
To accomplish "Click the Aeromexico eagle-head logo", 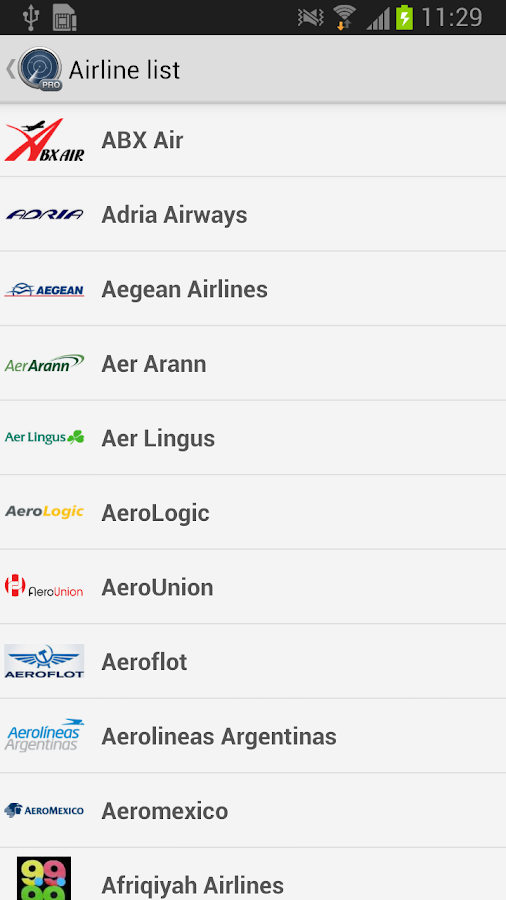I will pyautogui.click(x=44, y=810).
